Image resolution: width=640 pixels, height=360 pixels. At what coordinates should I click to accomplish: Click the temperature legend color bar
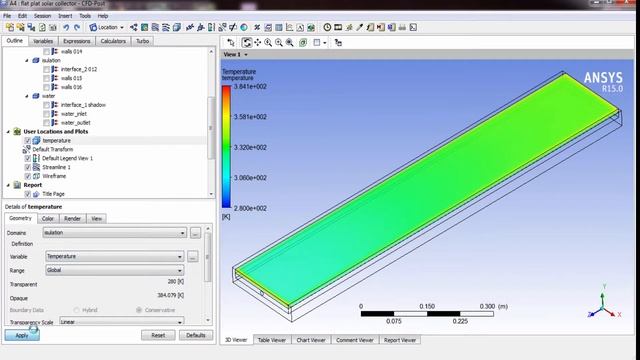(x=226, y=147)
